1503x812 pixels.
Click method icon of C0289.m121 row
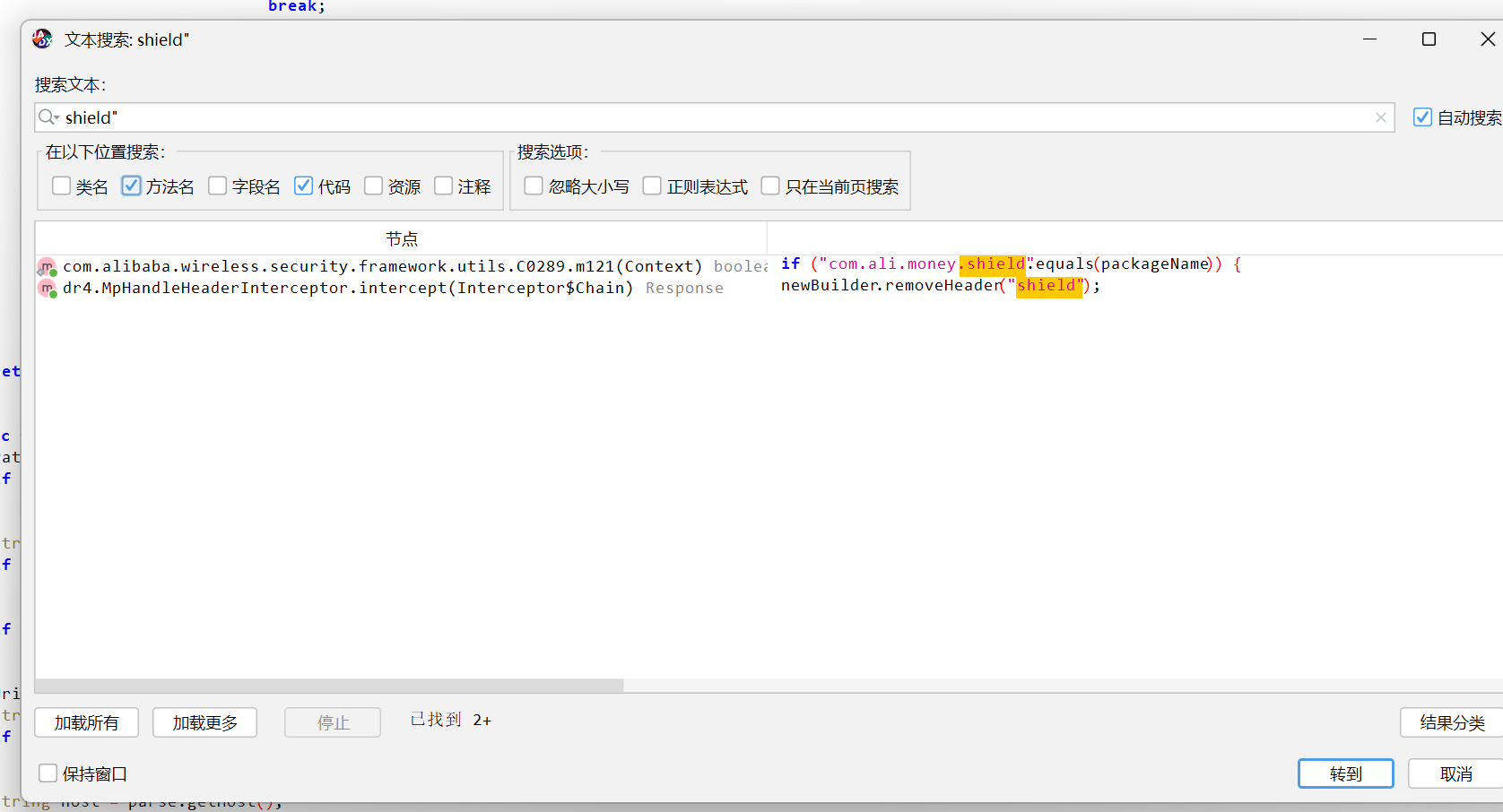47,267
